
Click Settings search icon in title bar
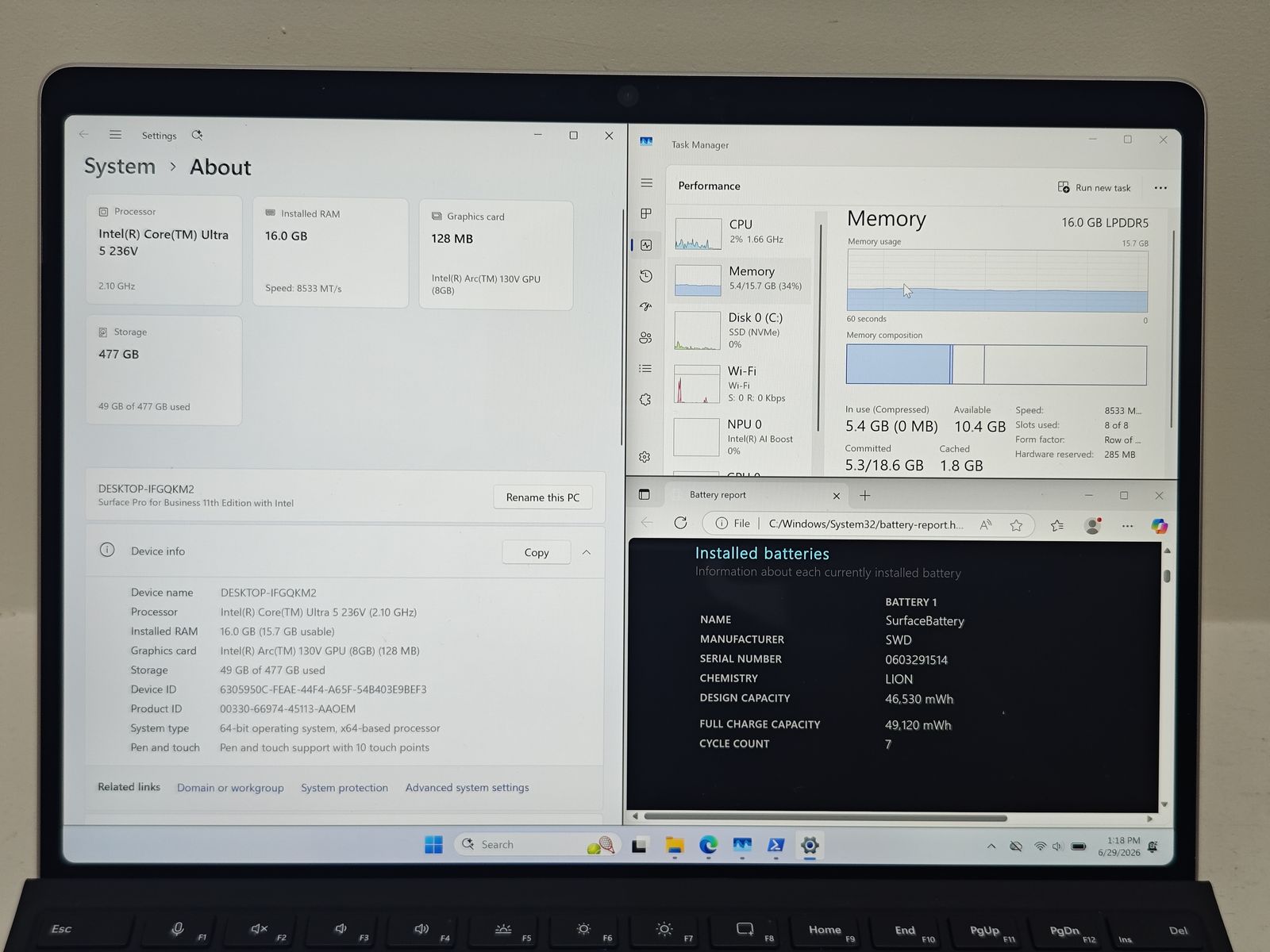[x=197, y=135]
